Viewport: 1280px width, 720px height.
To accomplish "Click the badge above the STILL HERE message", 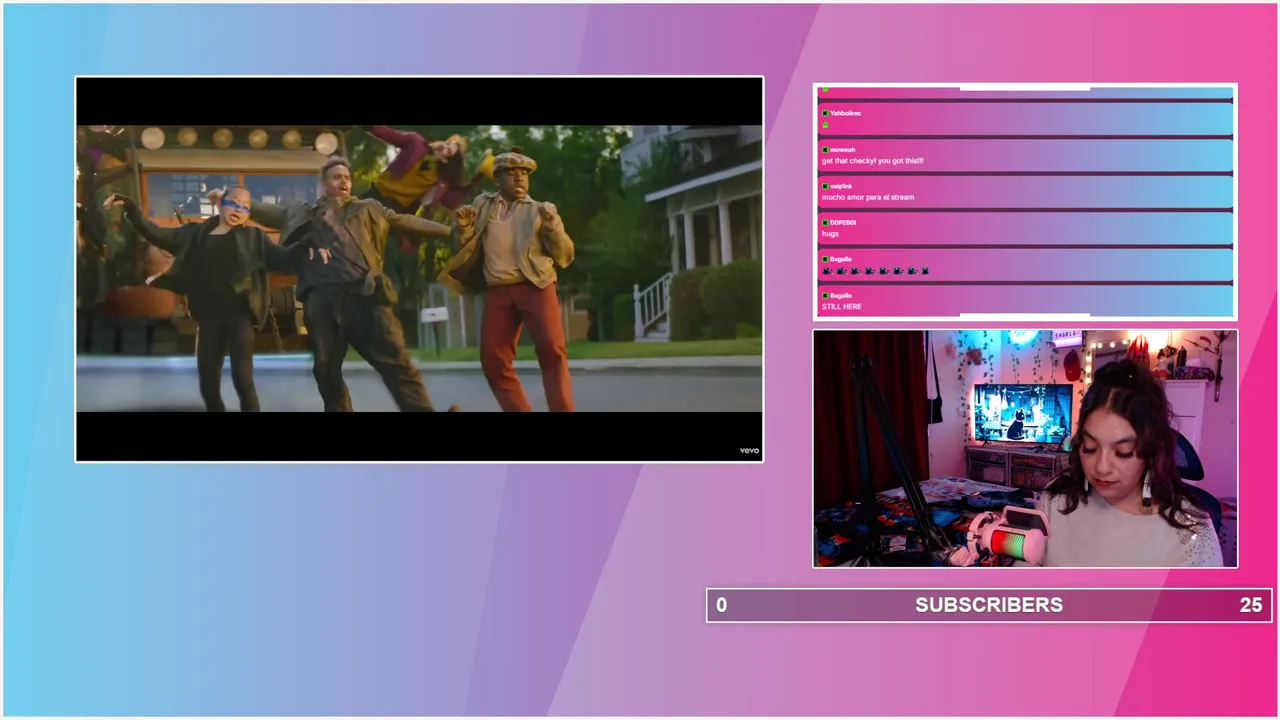I will pyautogui.click(x=825, y=296).
